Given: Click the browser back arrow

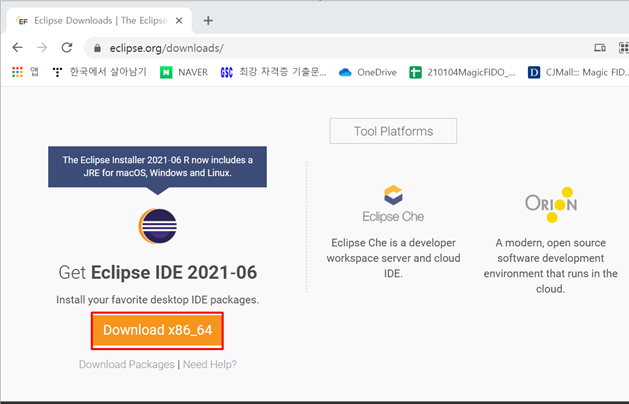Looking at the screenshot, I should pos(17,48).
